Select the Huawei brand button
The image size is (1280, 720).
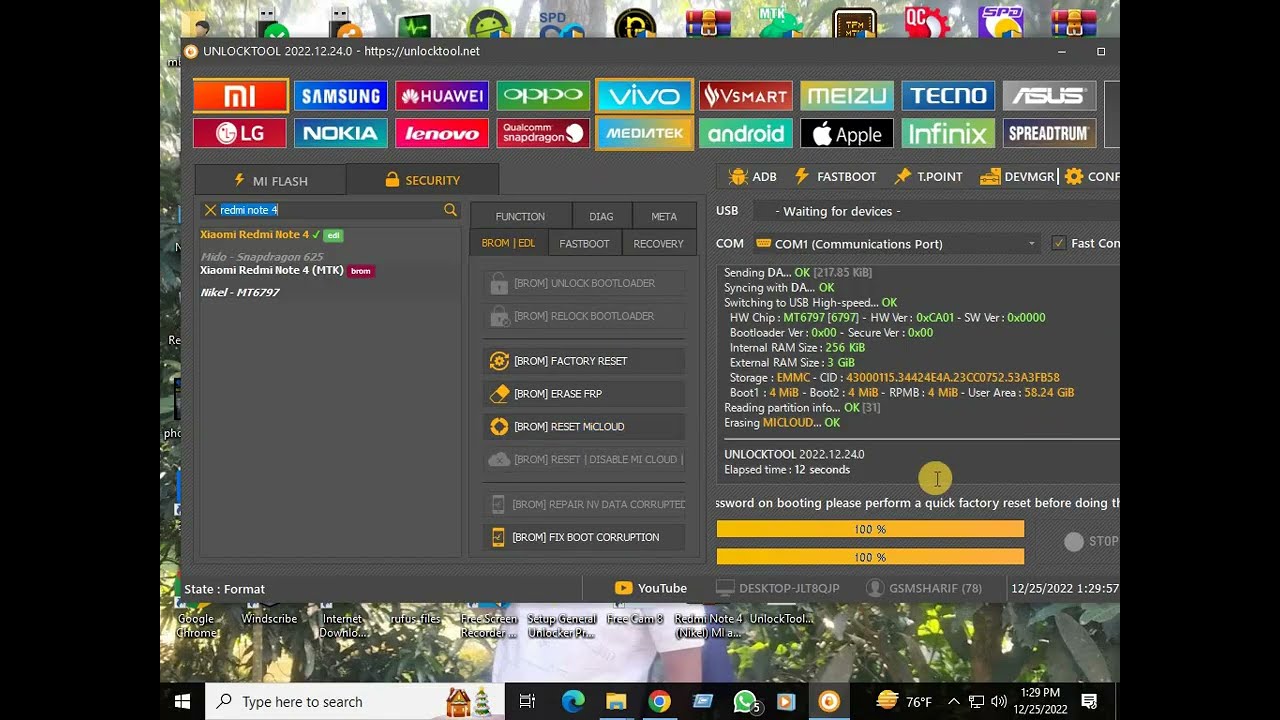point(442,96)
